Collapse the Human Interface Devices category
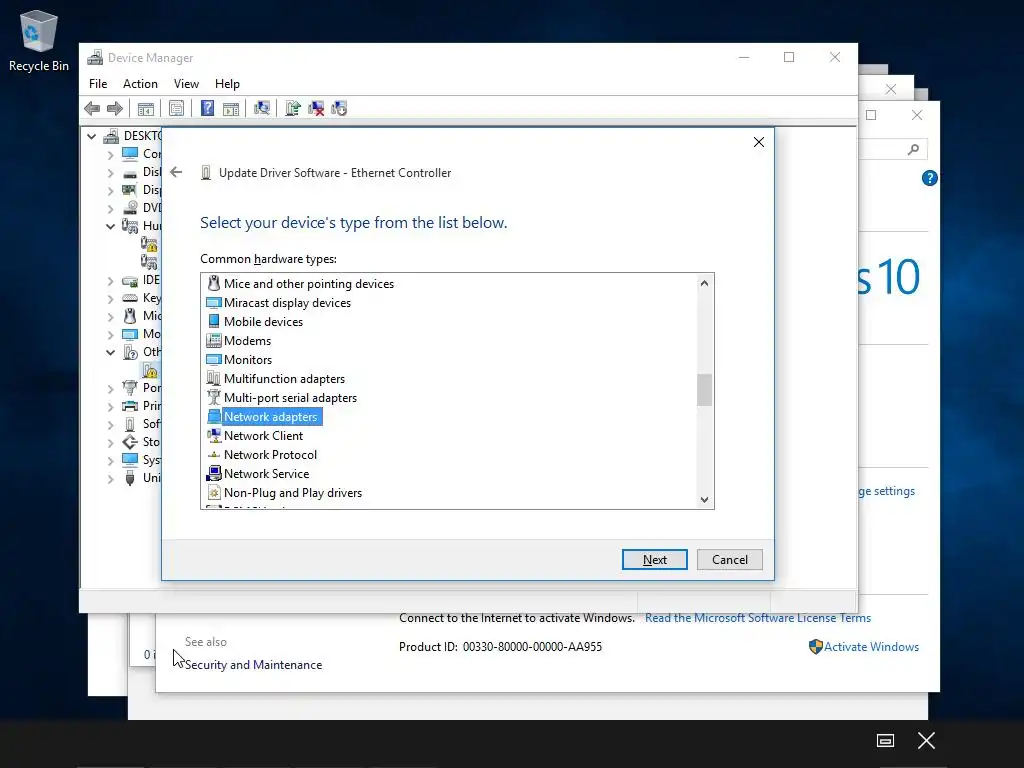 pos(110,227)
